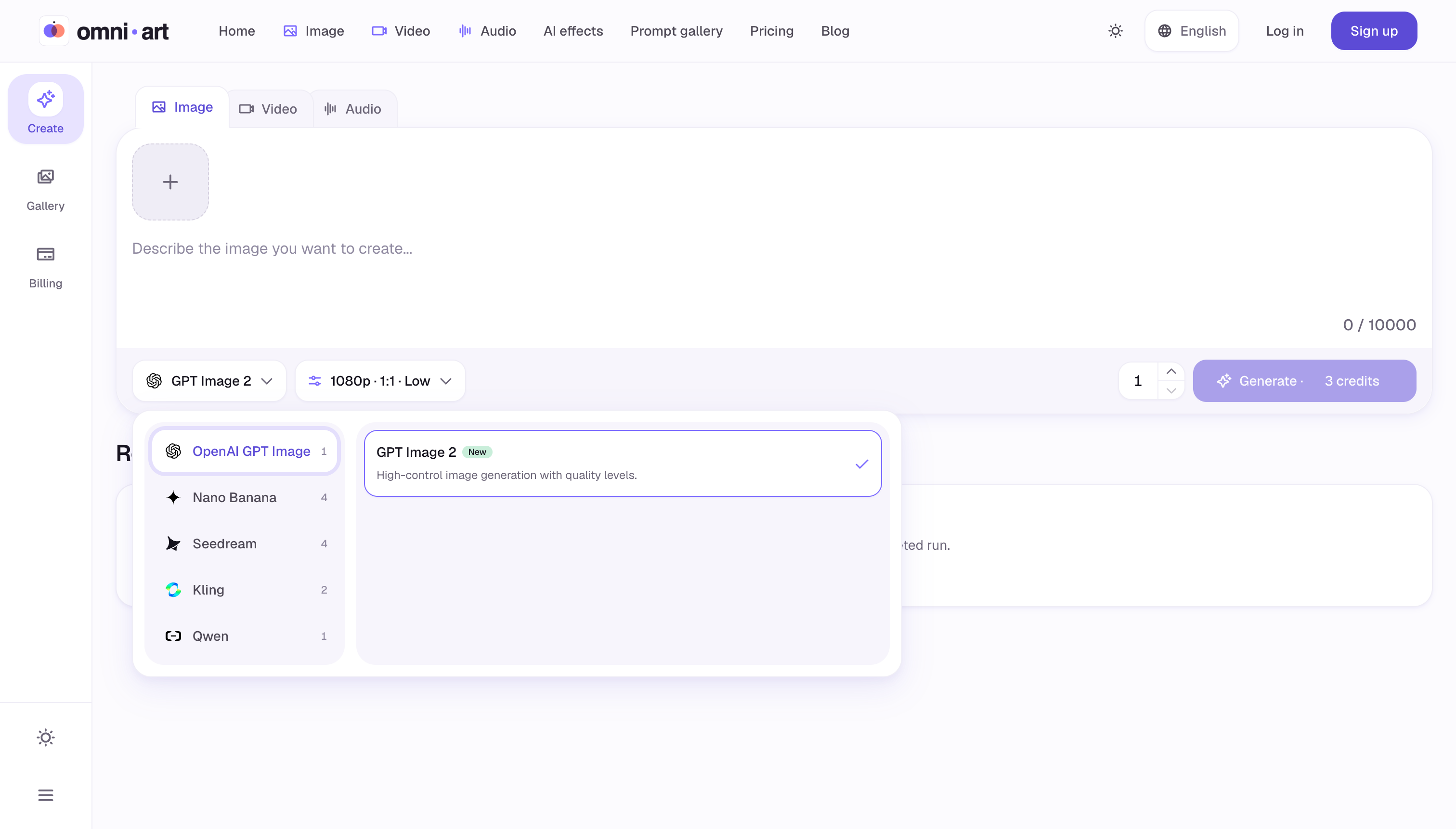Go to the Home nav item
The height and width of the screenshot is (829, 1456).
click(x=237, y=31)
